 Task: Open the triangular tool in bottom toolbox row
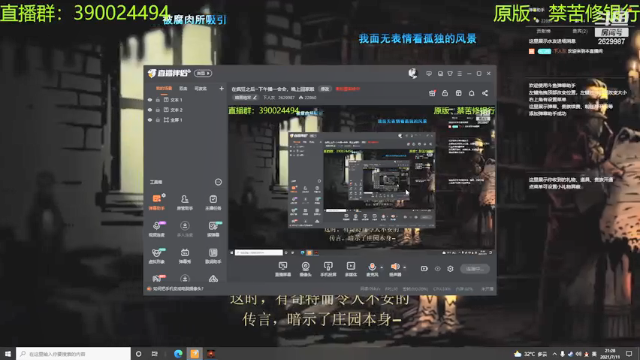tap(213, 279)
